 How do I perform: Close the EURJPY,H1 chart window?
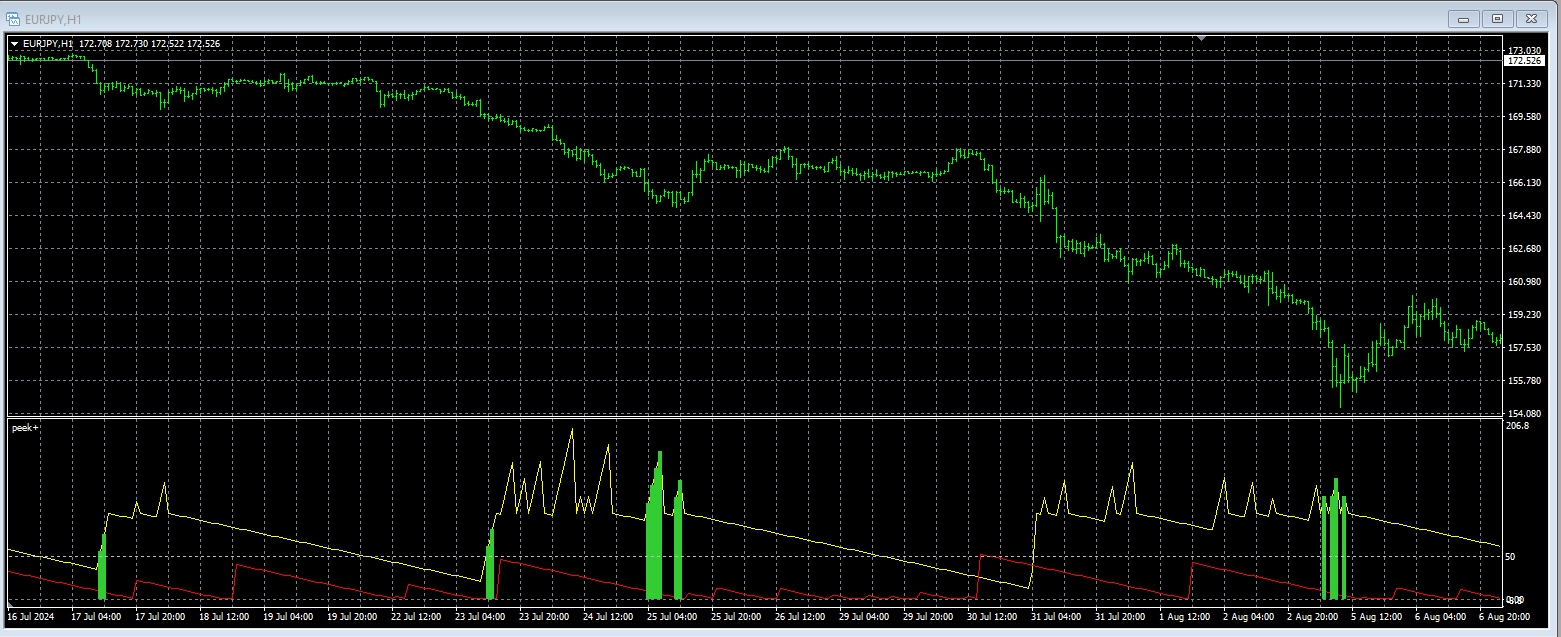click(1530, 19)
